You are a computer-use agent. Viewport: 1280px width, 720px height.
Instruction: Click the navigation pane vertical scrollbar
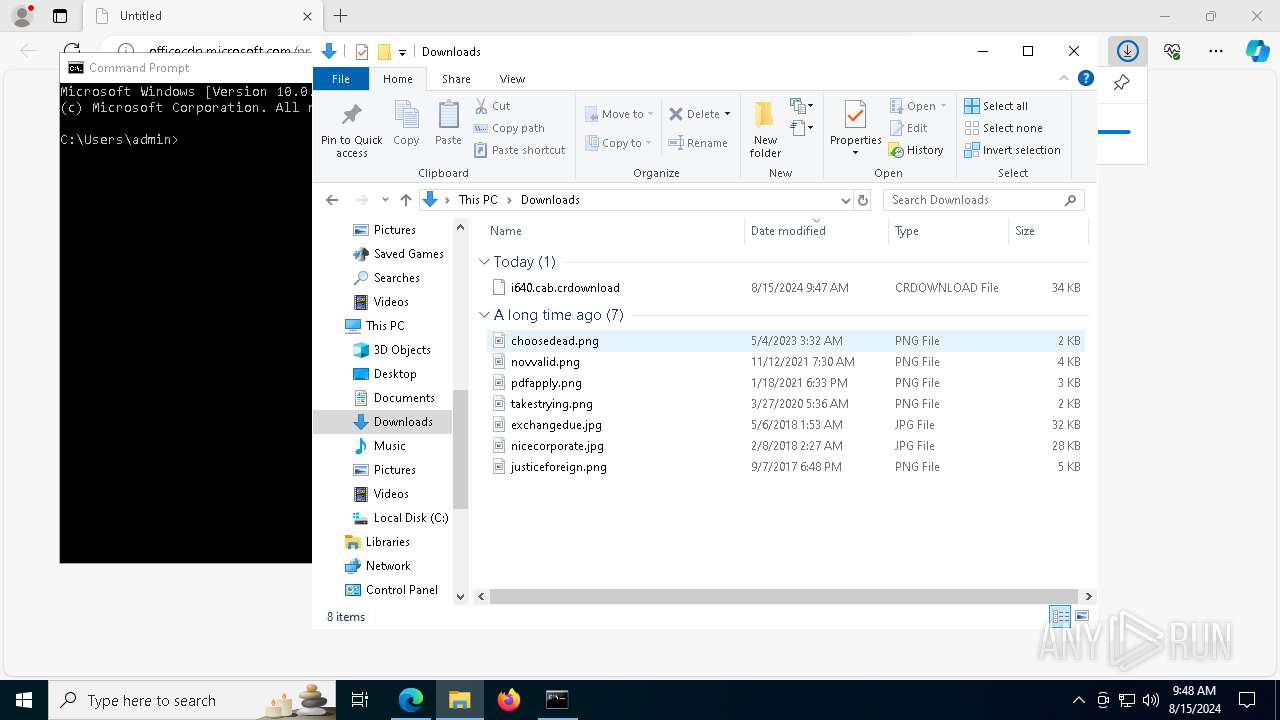[x=460, y=450]
